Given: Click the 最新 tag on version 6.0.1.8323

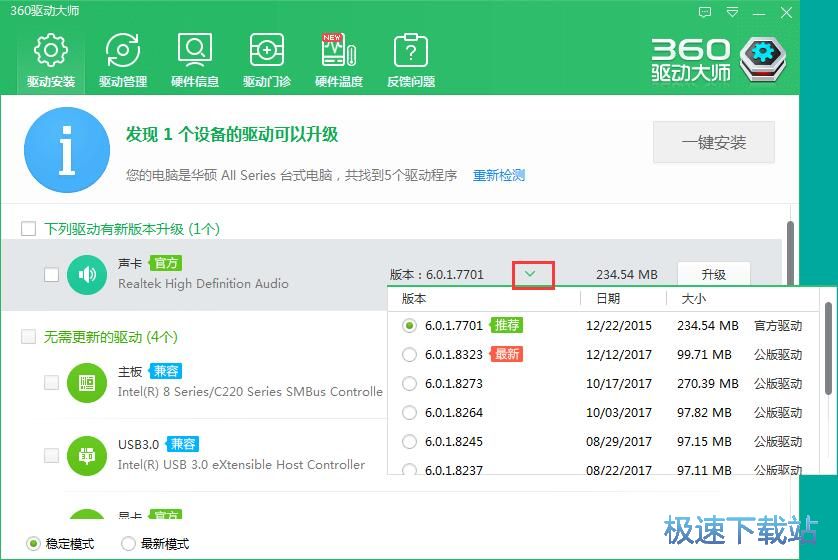Looking at the screenshot, I should pyautogui.click(x=507, y=354).
